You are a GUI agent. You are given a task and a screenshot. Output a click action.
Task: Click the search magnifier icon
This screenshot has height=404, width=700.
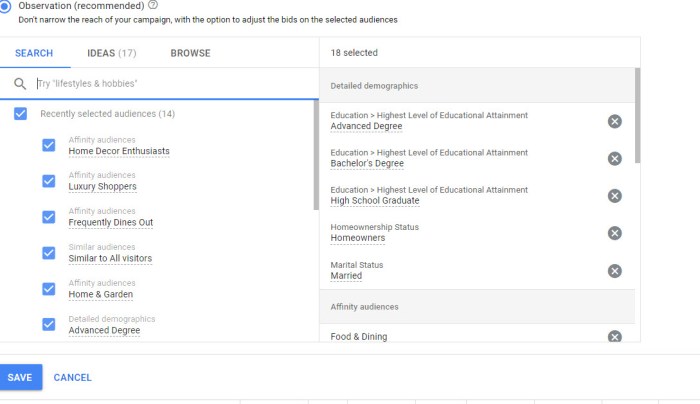(x=20, y=84)
